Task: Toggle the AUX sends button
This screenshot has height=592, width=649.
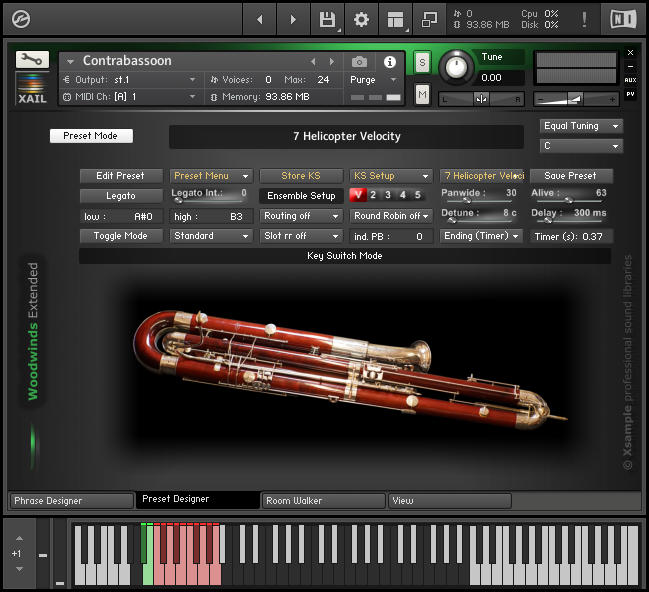Action: pyautogui.click(x=630, y=80)
